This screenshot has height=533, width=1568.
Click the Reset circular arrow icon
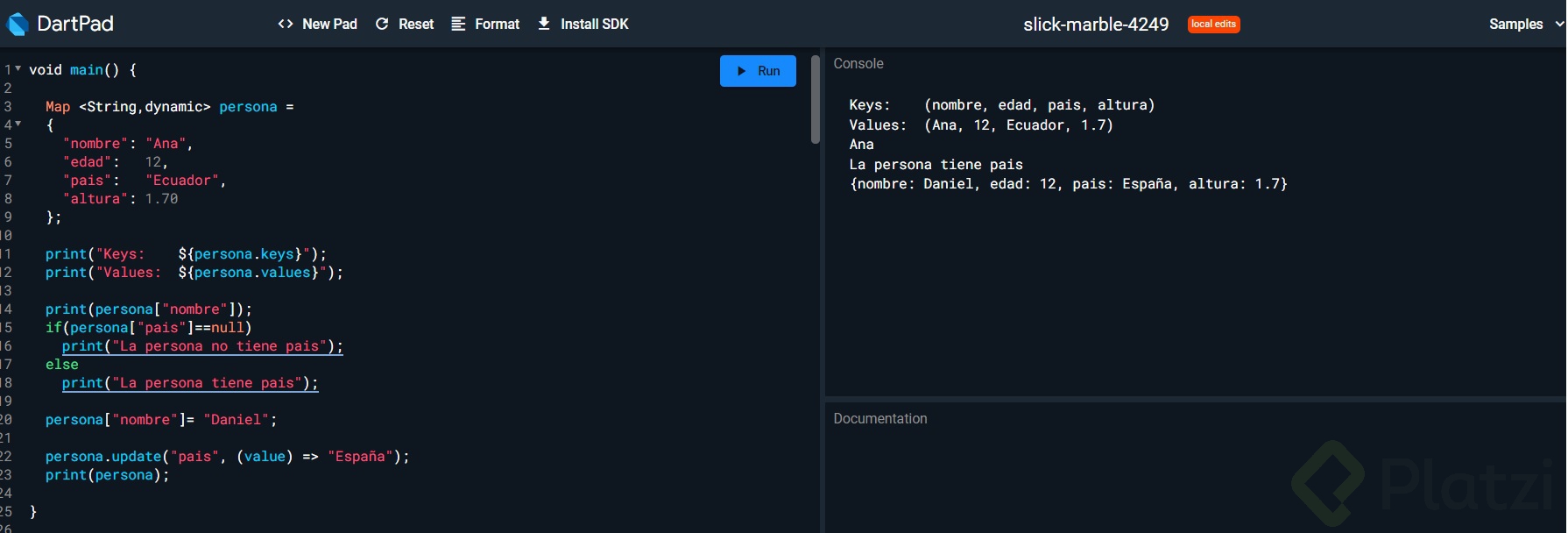click(382, 24)
